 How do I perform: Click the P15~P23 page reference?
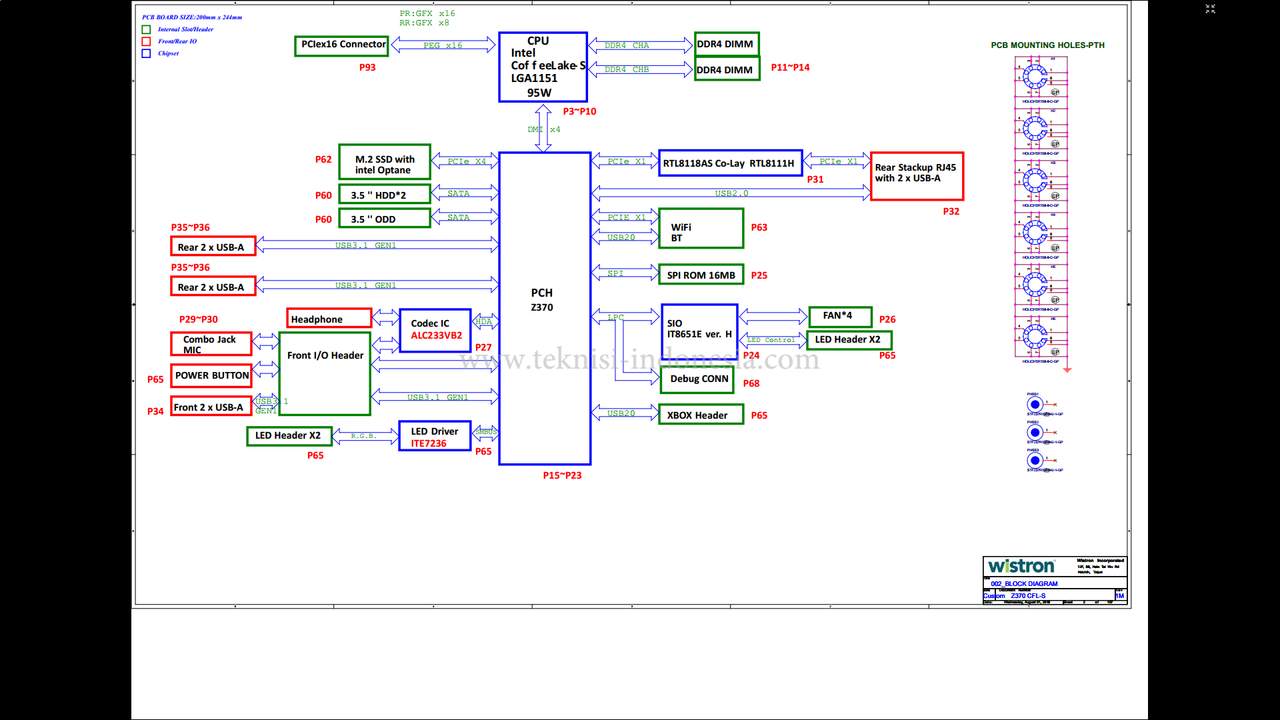(562, 476)
